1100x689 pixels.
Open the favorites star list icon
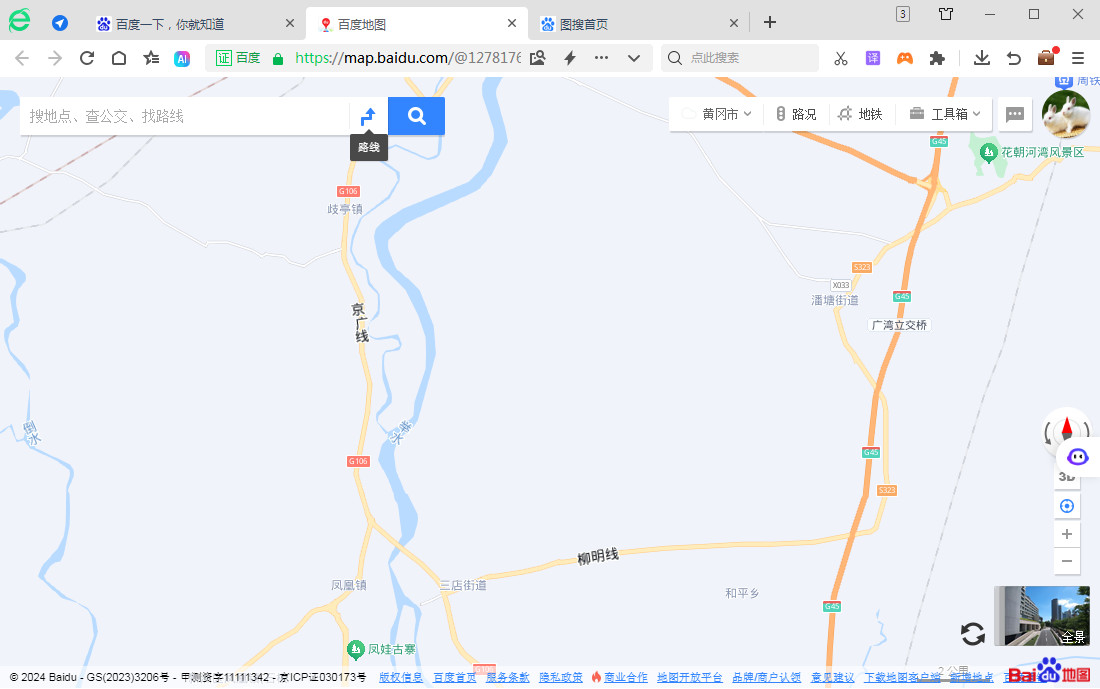[x=151, y=58]
